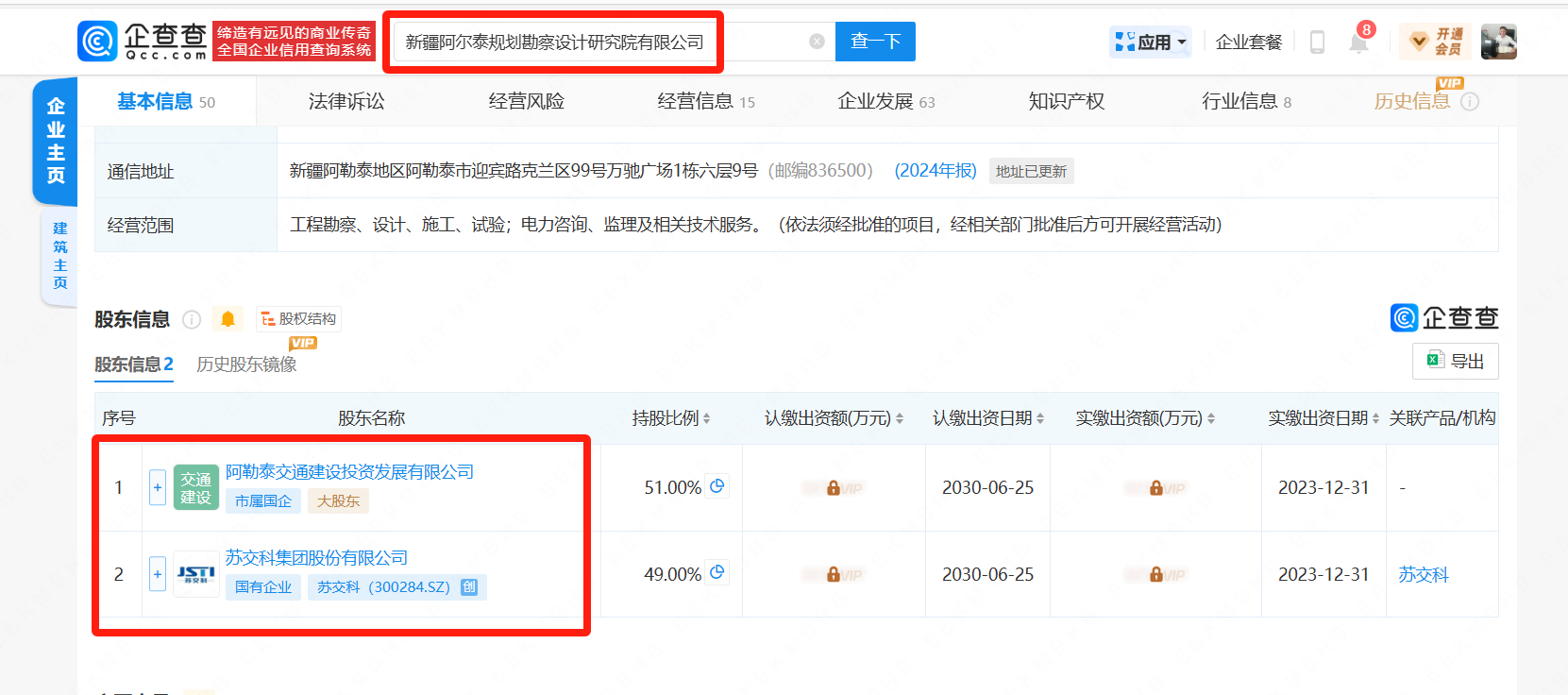The width and height of the screenshot is (1568, 695).
Task: Click locked VIP 实缴出资额 in row 1
Action: coord(1155,488)
